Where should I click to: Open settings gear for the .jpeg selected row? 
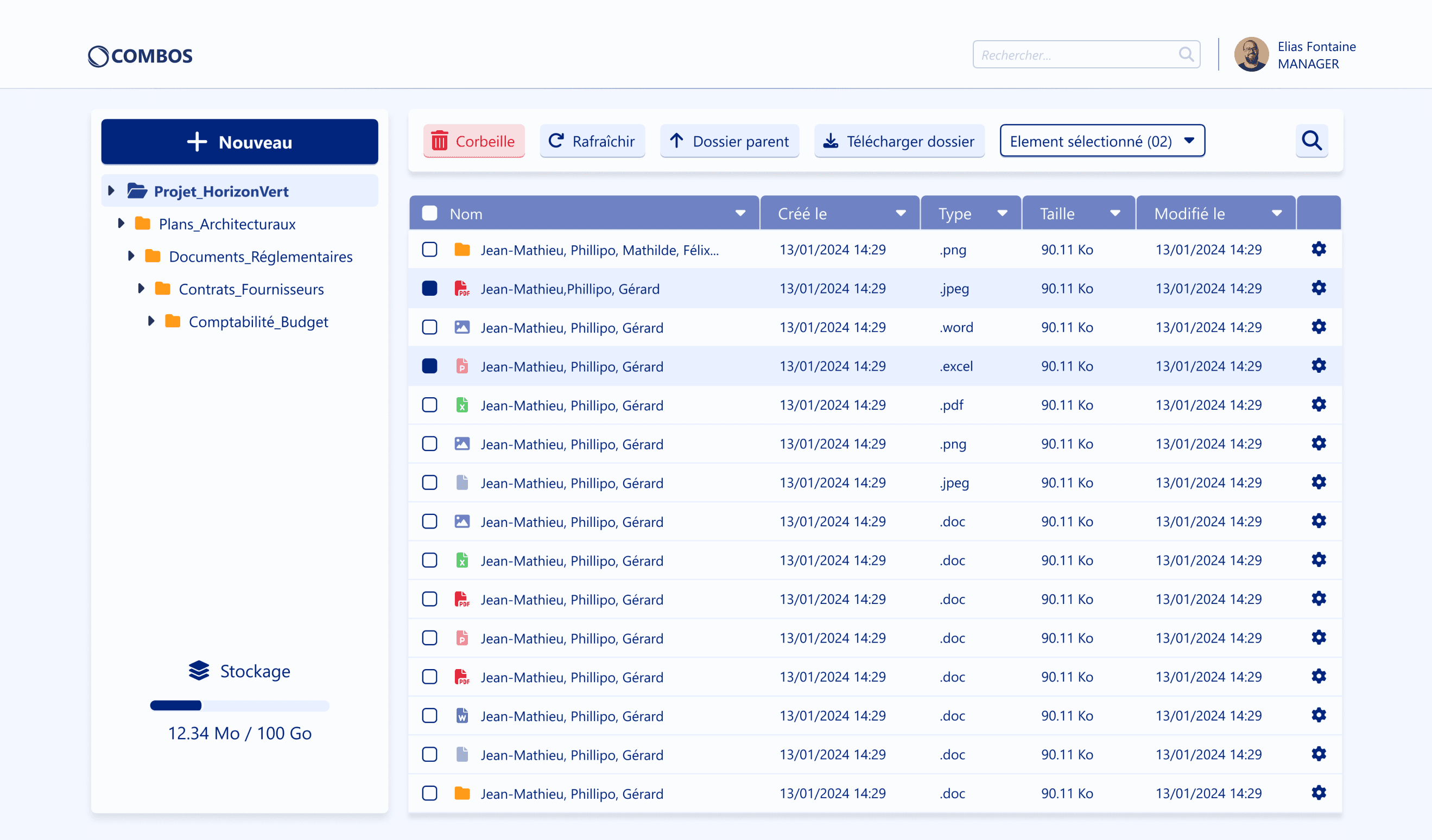pos(1319,288)
